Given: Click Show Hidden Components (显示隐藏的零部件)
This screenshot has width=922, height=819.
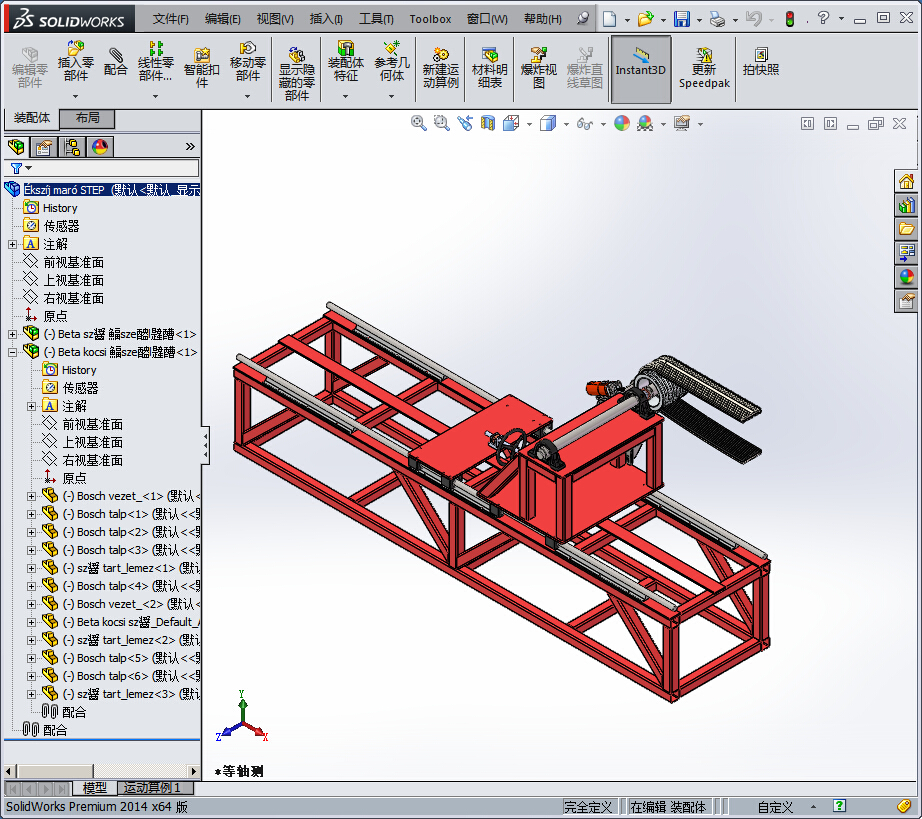Looking at the screenshot, I should coord(296,73).
